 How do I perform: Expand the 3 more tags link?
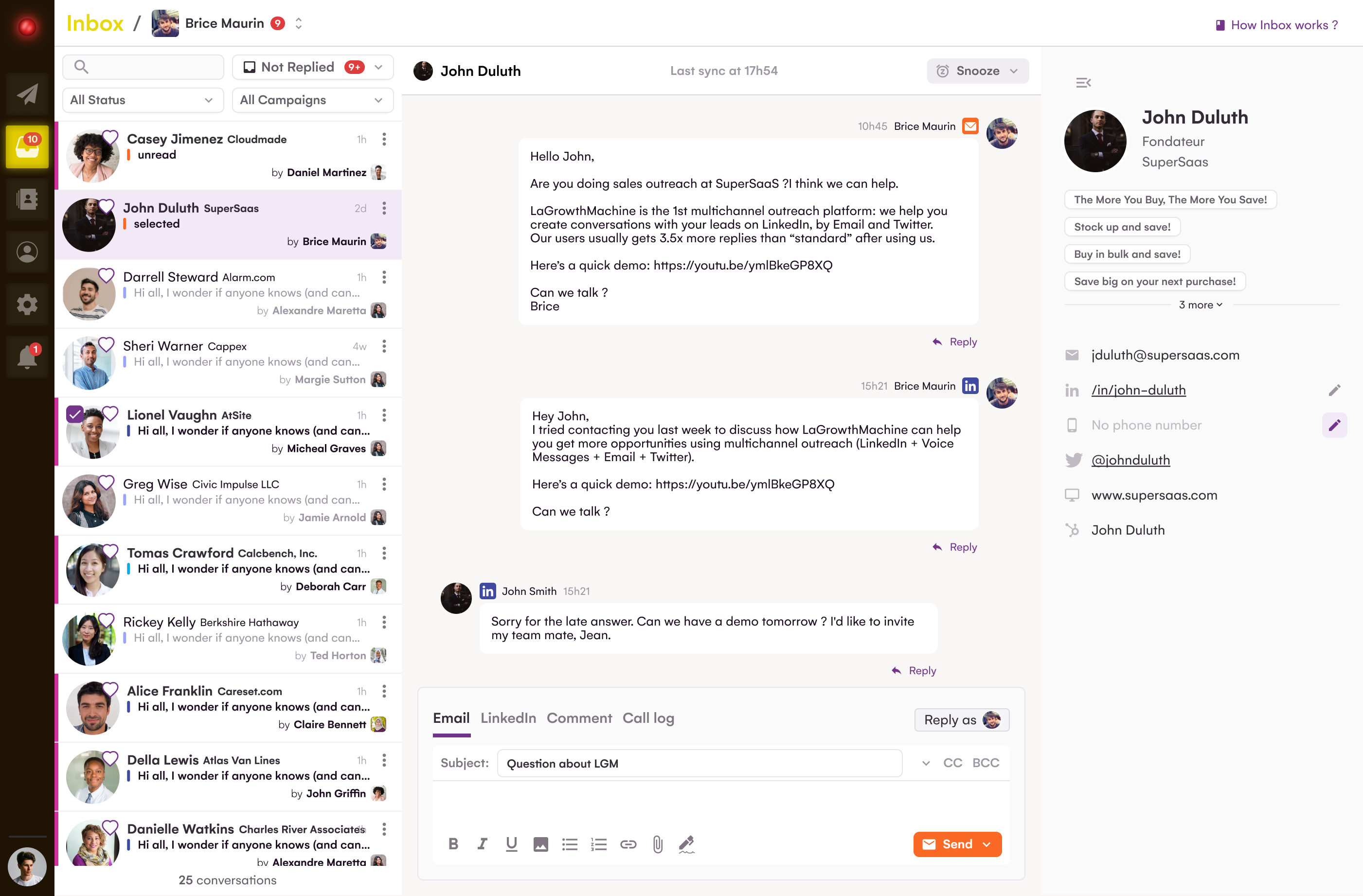pos(1201,305)
